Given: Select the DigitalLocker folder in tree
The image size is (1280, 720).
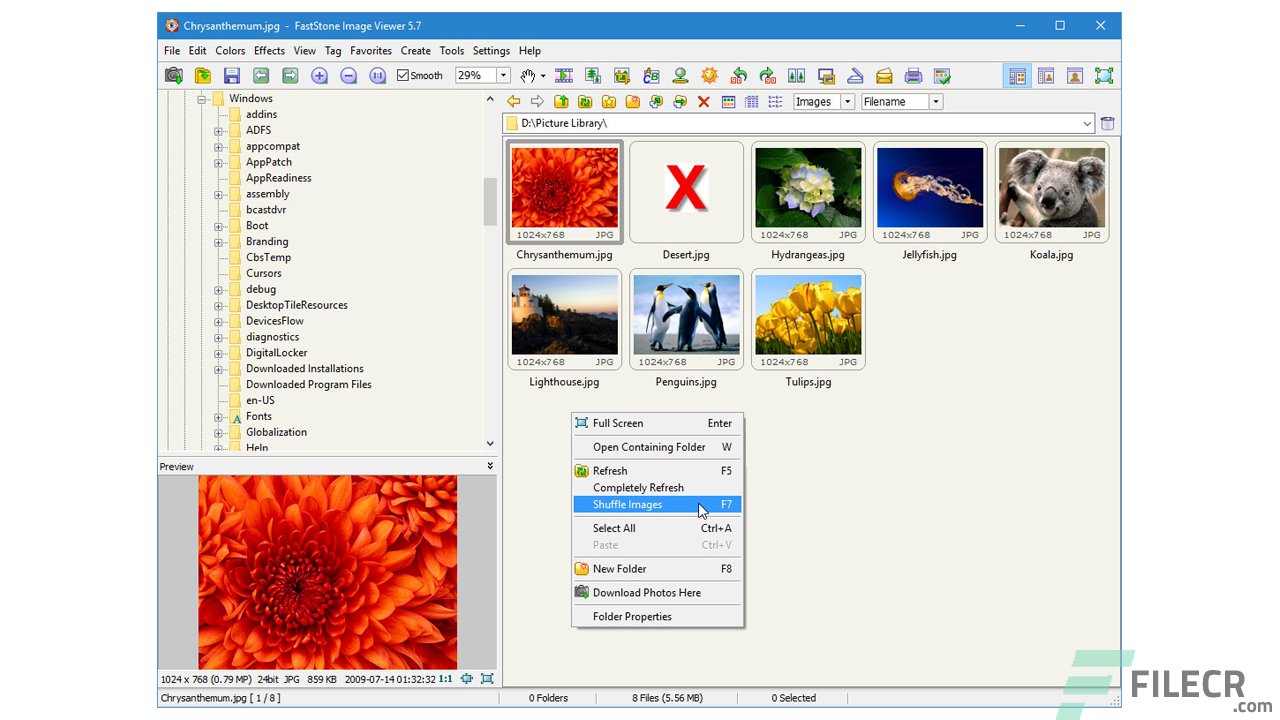Looking at the screenshot, I should pos(277,353).
